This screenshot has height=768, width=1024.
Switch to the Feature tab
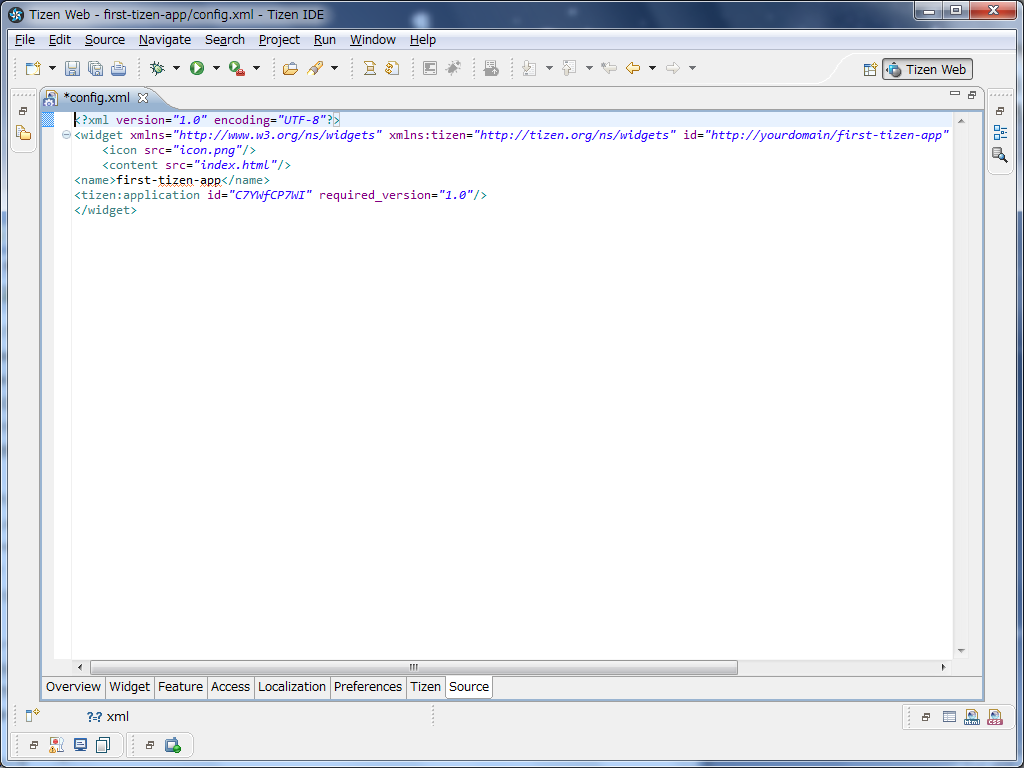pyautogui.click(x=180, y=687)
